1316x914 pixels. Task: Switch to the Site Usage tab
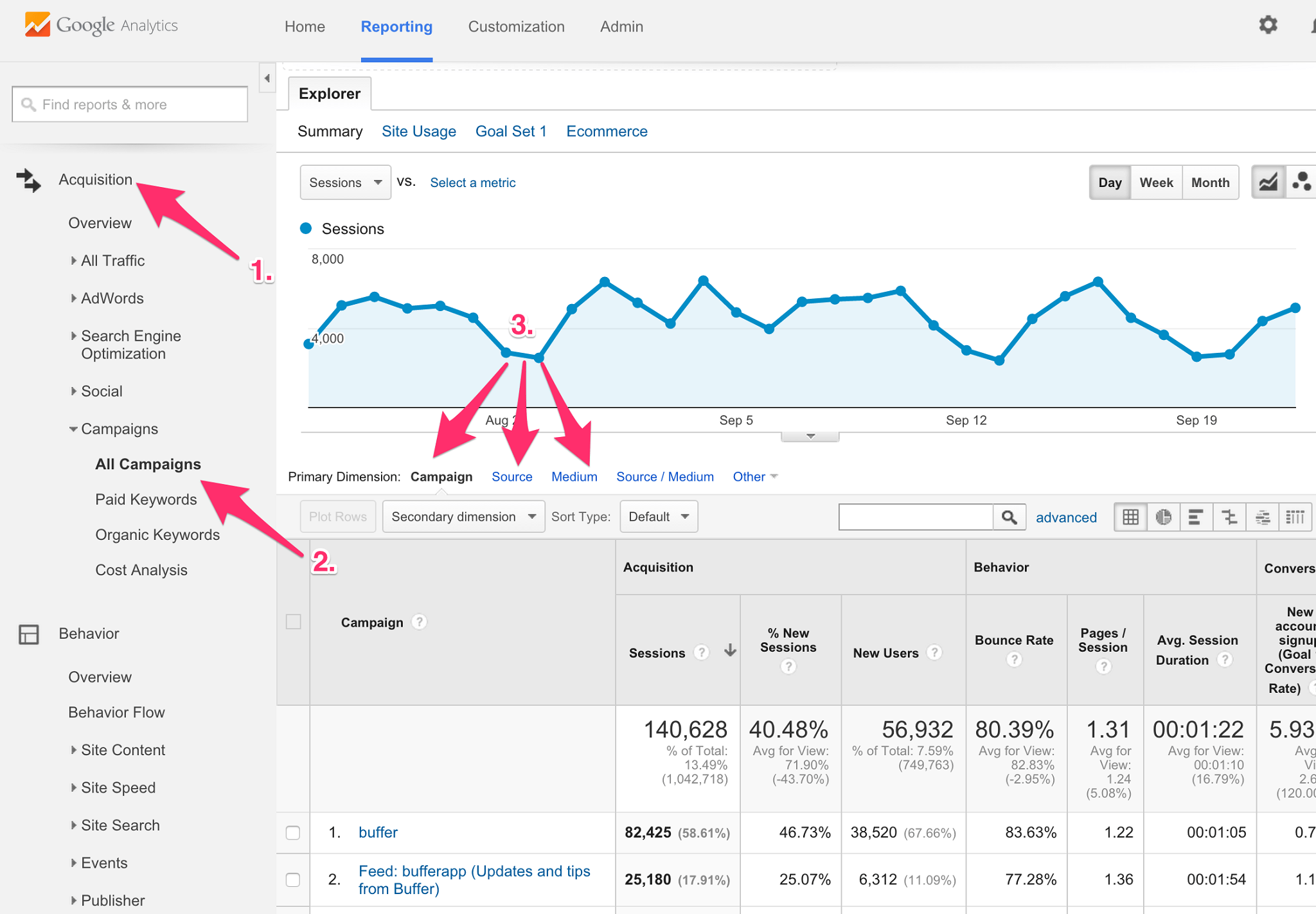pyautogui.click(x=418, y=131)
